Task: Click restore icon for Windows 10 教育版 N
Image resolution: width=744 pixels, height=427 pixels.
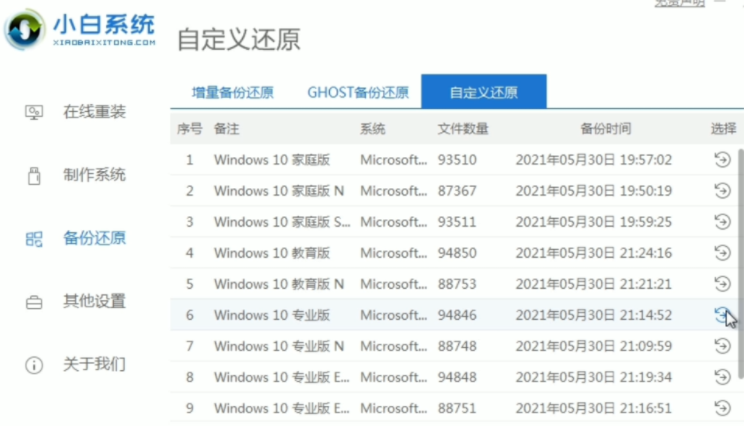Action: pos(722,284)
